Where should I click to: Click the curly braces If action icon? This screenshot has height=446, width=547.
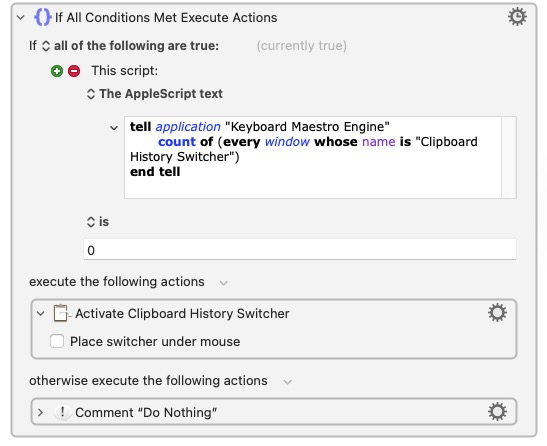tap(43, 17)
